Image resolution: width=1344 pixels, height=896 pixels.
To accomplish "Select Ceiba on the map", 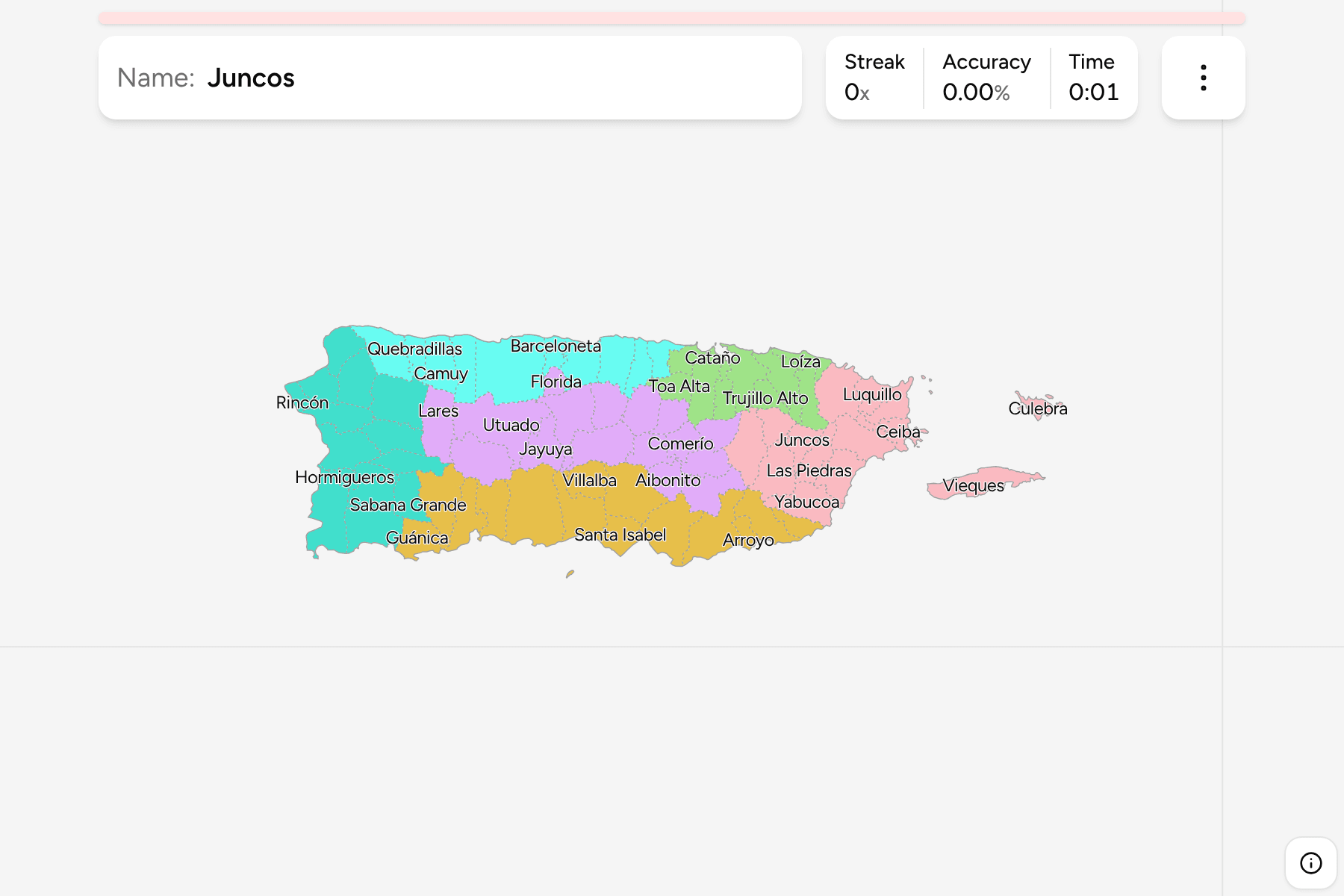I will point(898,432).
